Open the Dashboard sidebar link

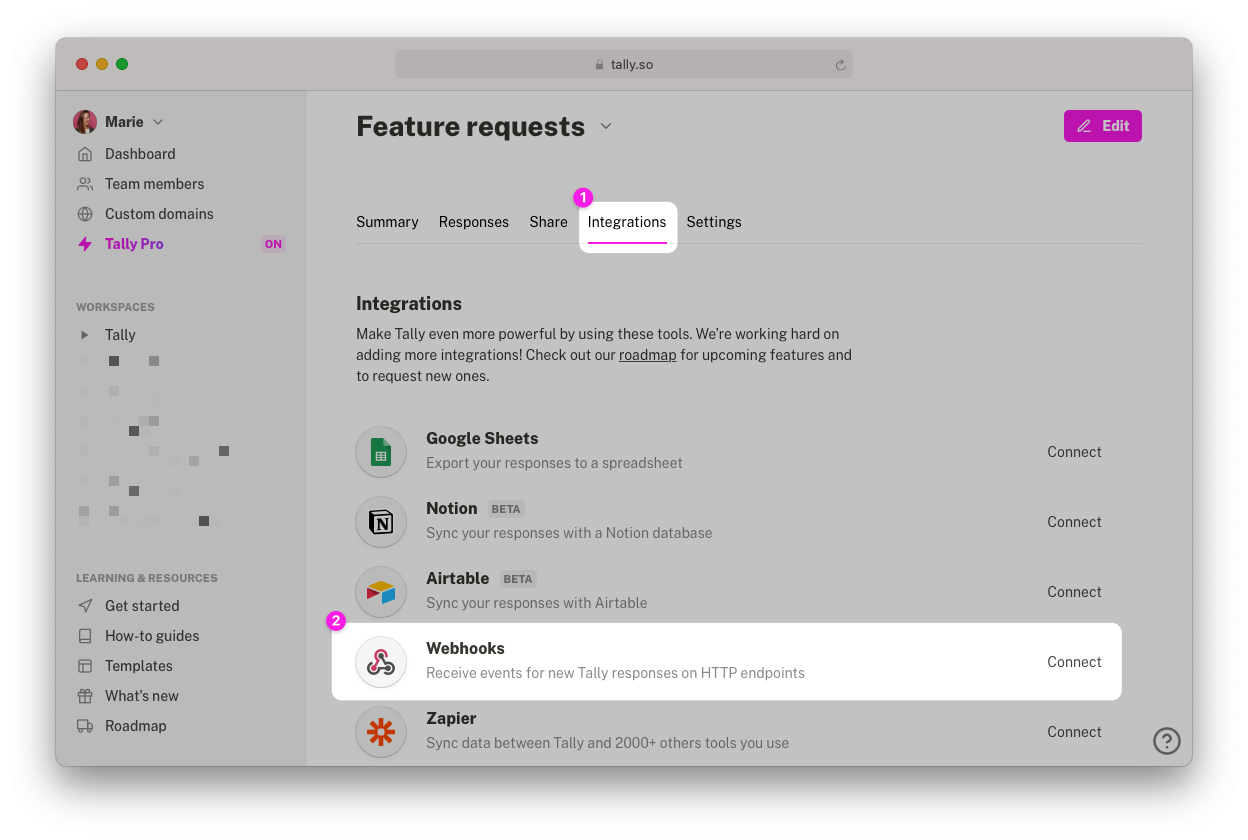coord(140,154)
